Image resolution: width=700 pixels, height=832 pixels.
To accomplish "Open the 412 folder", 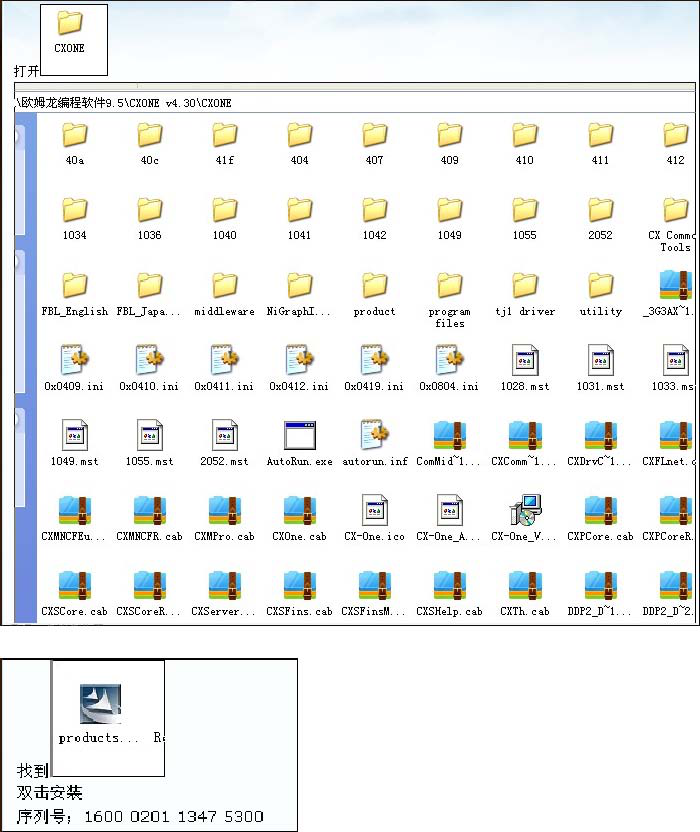I will click(x=675, y=144).
